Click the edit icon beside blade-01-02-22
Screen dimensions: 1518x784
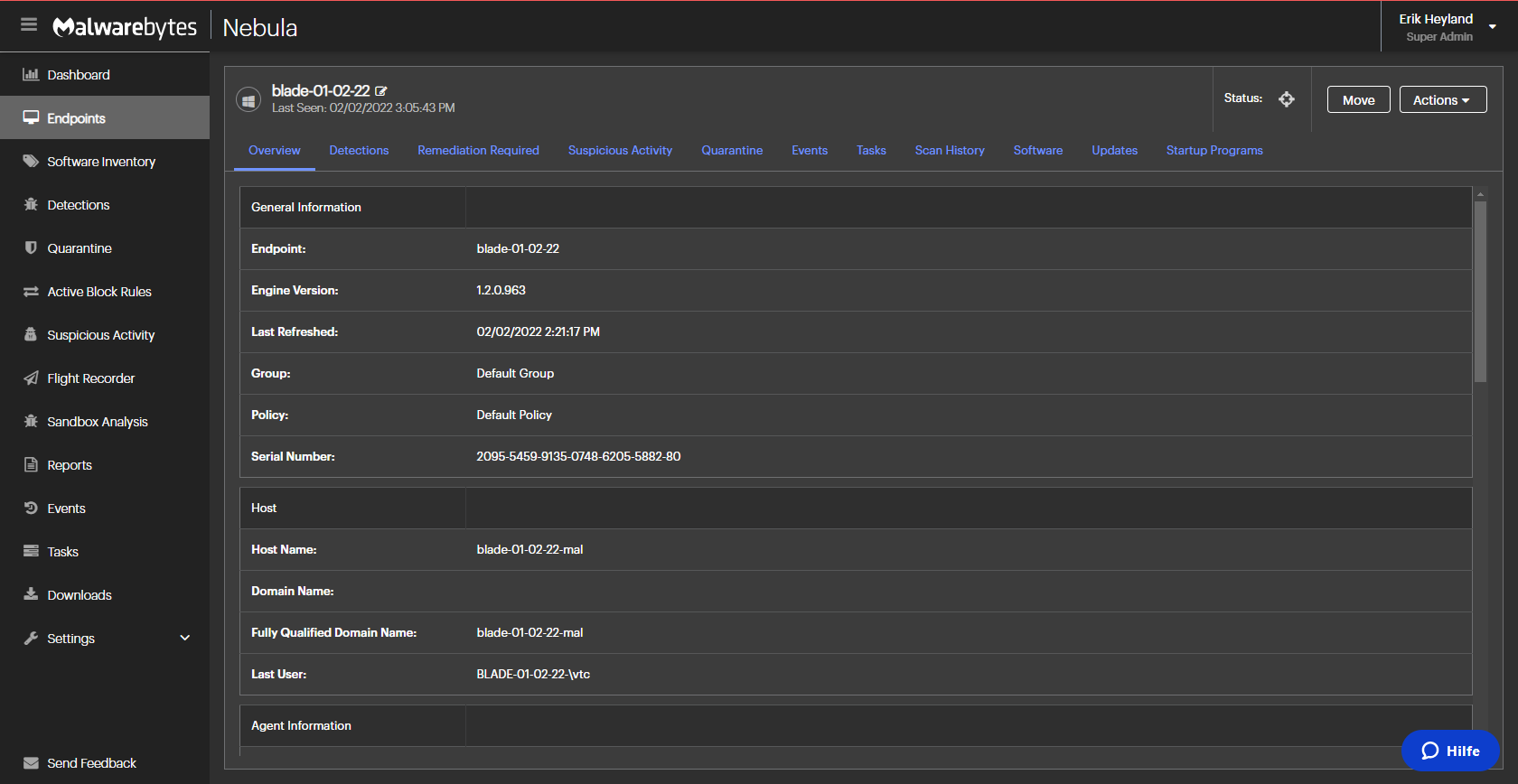pos(381,91)
